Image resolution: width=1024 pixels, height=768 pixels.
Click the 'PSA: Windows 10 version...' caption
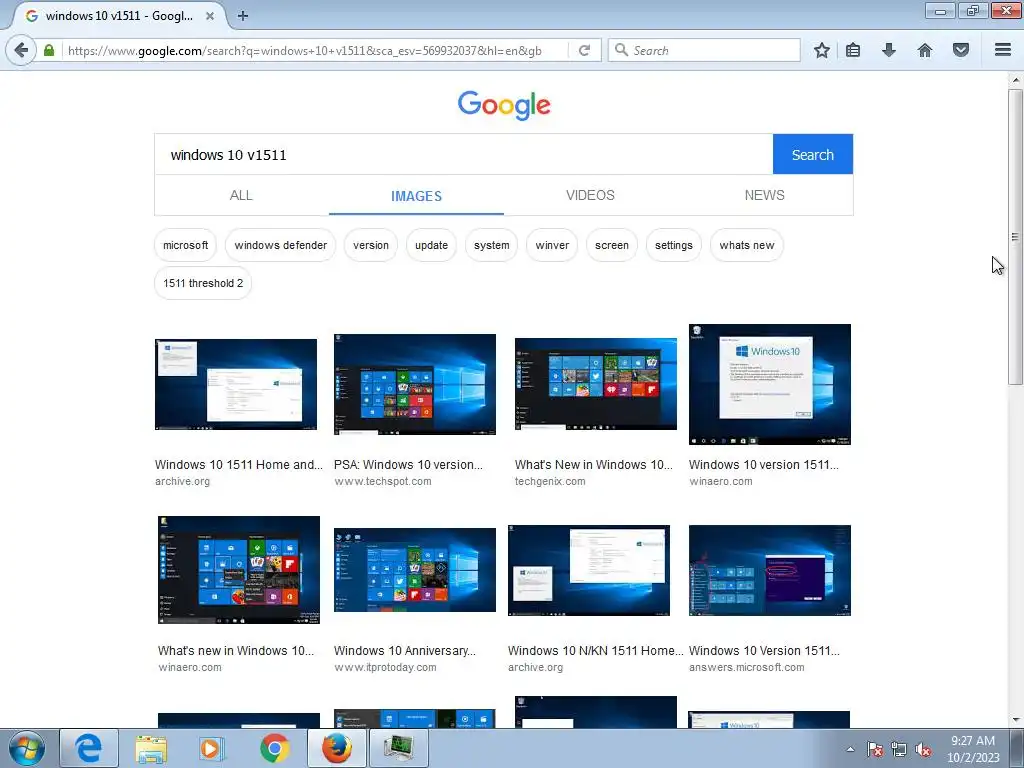(408, 464)
